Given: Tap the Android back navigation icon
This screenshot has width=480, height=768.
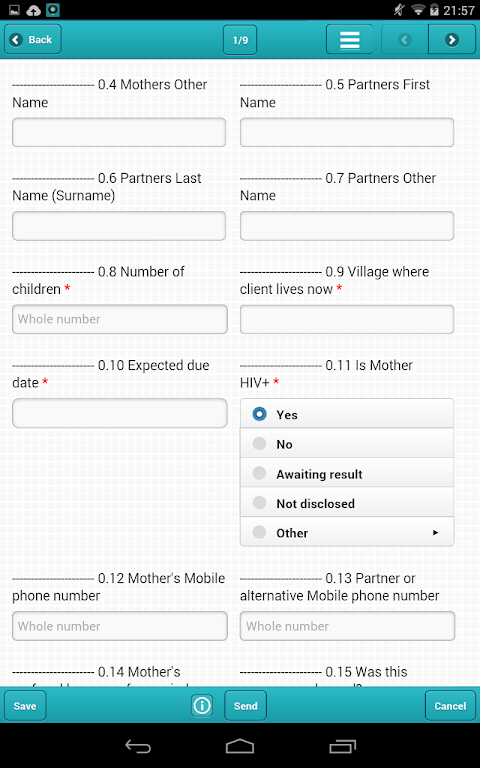Looking at the screenshot, I should 138,746.
